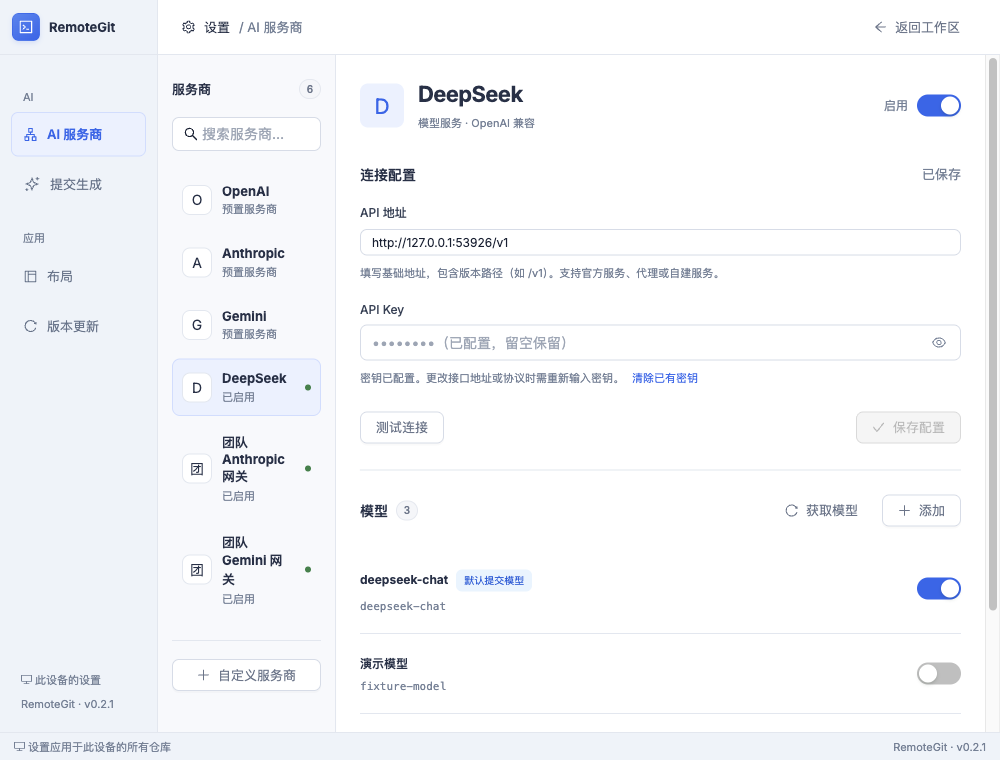Click the back arrow beside 返回工作区
1000x760 pixels.
880,27
